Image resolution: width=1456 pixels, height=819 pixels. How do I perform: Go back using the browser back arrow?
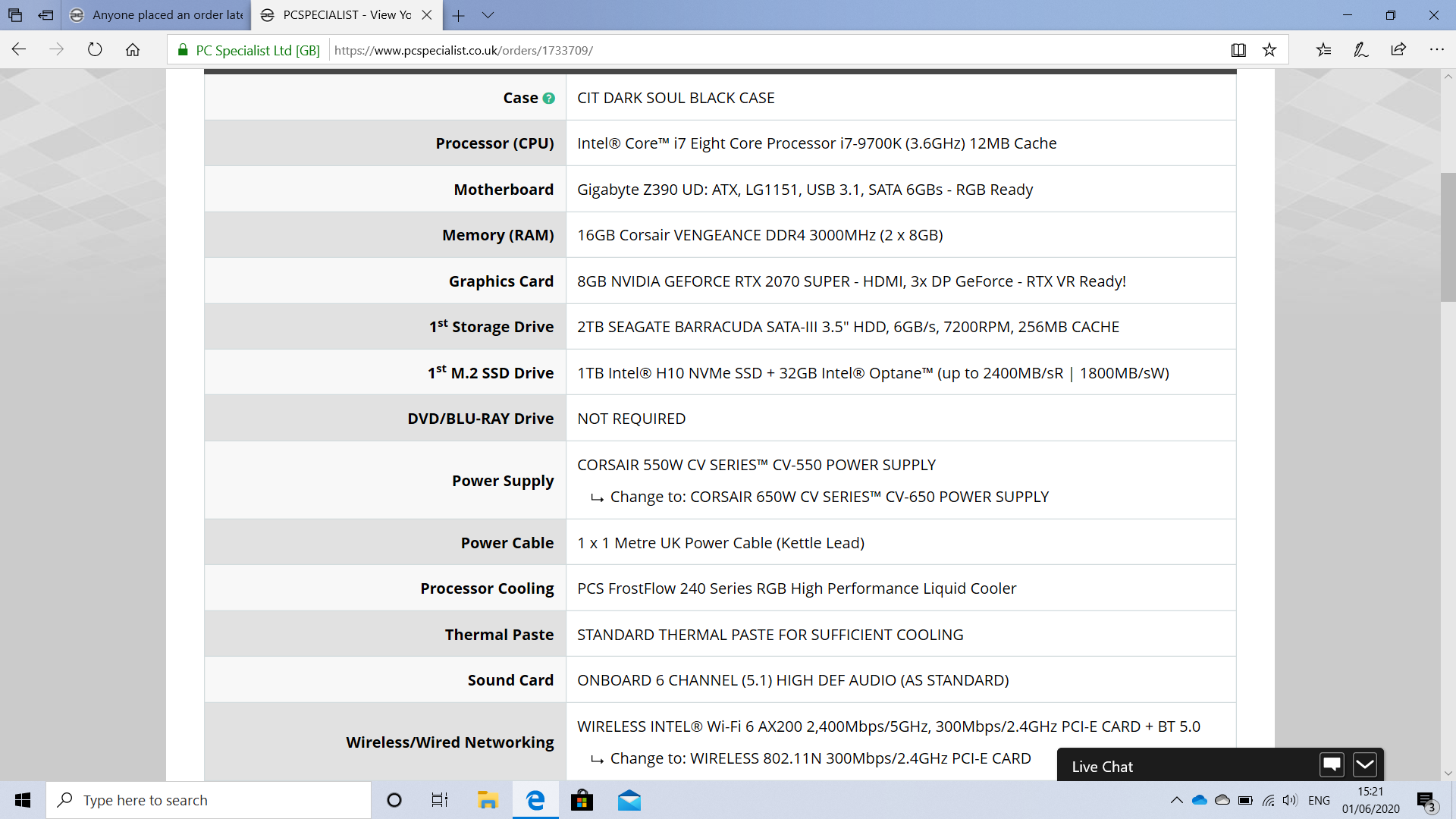19,50
